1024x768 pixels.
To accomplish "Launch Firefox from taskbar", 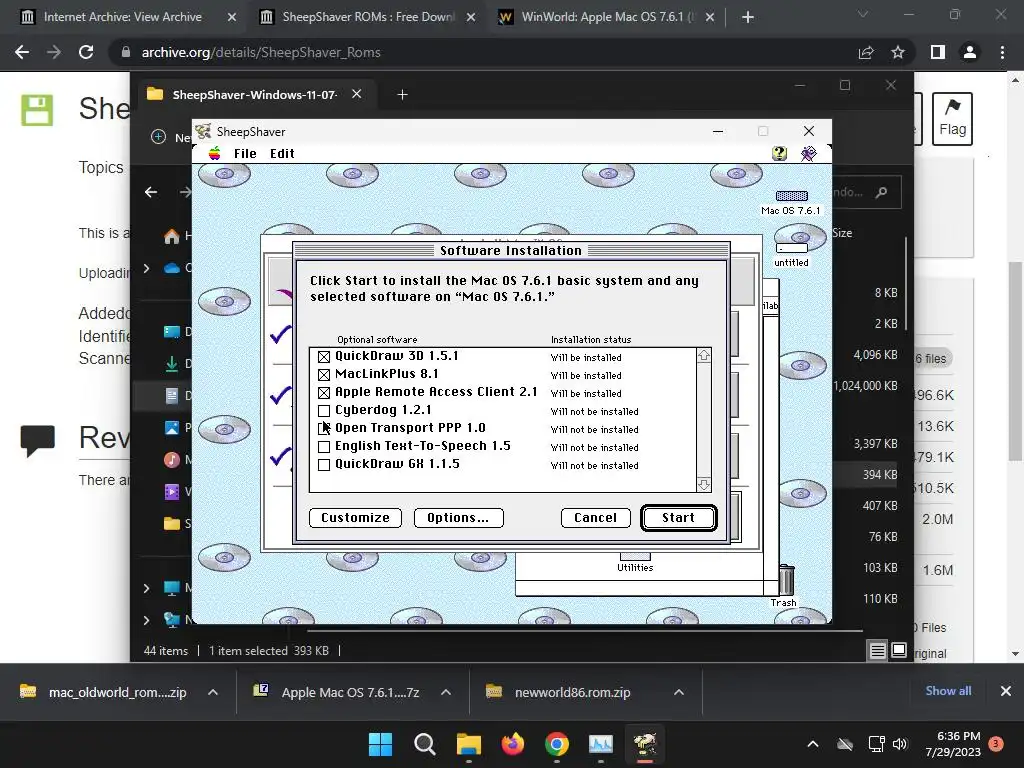I will click(x=513, y=744).
